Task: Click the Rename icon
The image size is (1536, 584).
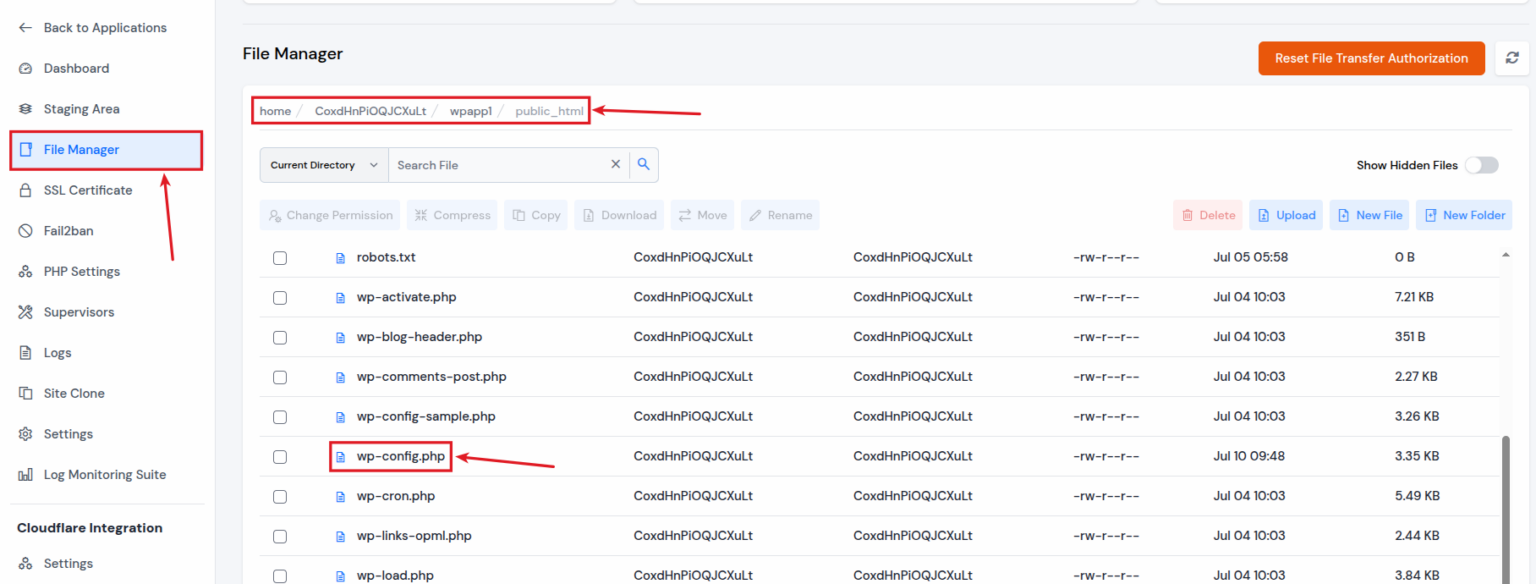Action: 779,214
